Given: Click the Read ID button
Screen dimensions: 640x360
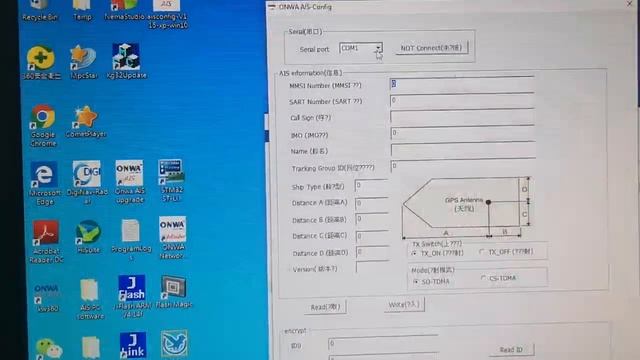Looking at the screenshot, I should [x=511, y=349].
